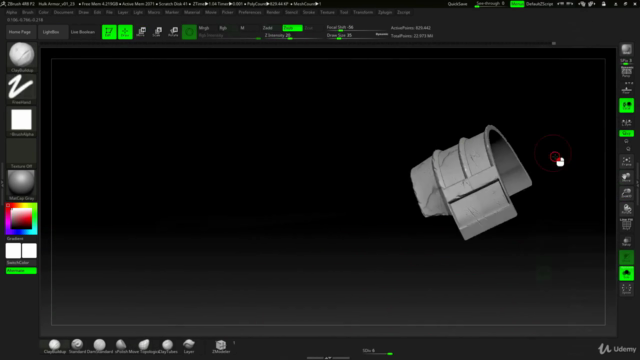Select the ZModeler brush

(x=221, y=346)
